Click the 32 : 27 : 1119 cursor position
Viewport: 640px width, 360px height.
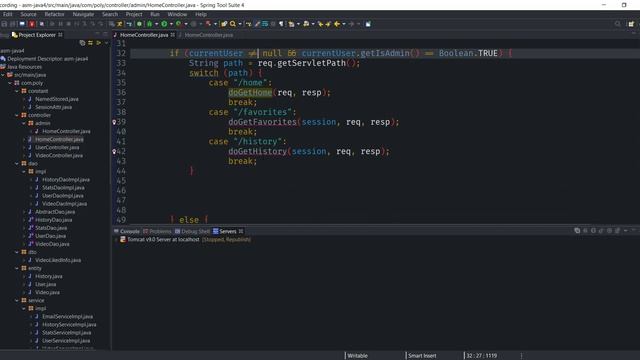coord(482,356)
